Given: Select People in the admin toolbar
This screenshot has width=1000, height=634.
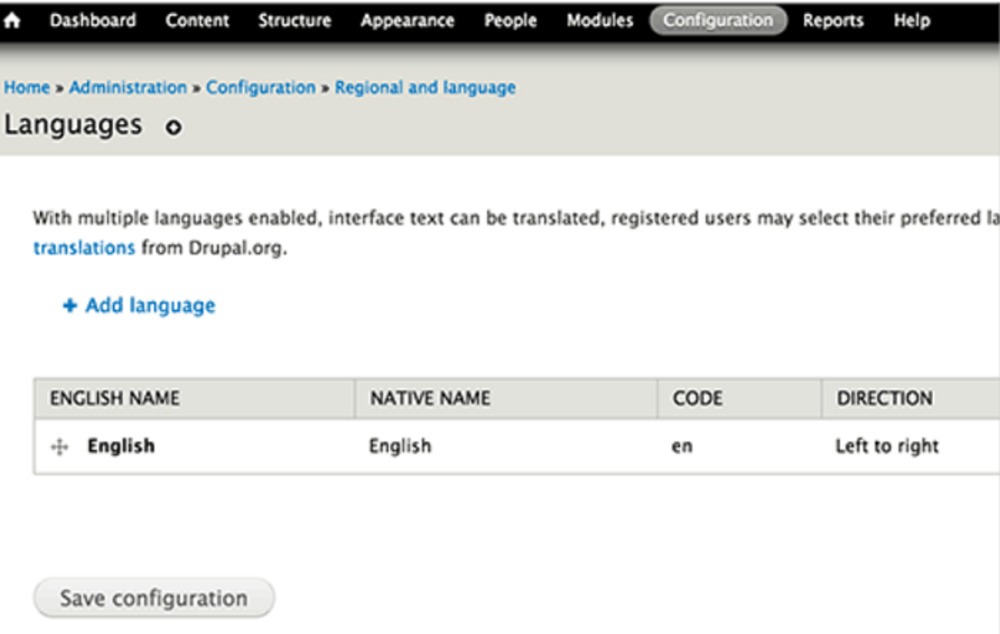Looking at the screenshot, I should (x=510, y=21).
